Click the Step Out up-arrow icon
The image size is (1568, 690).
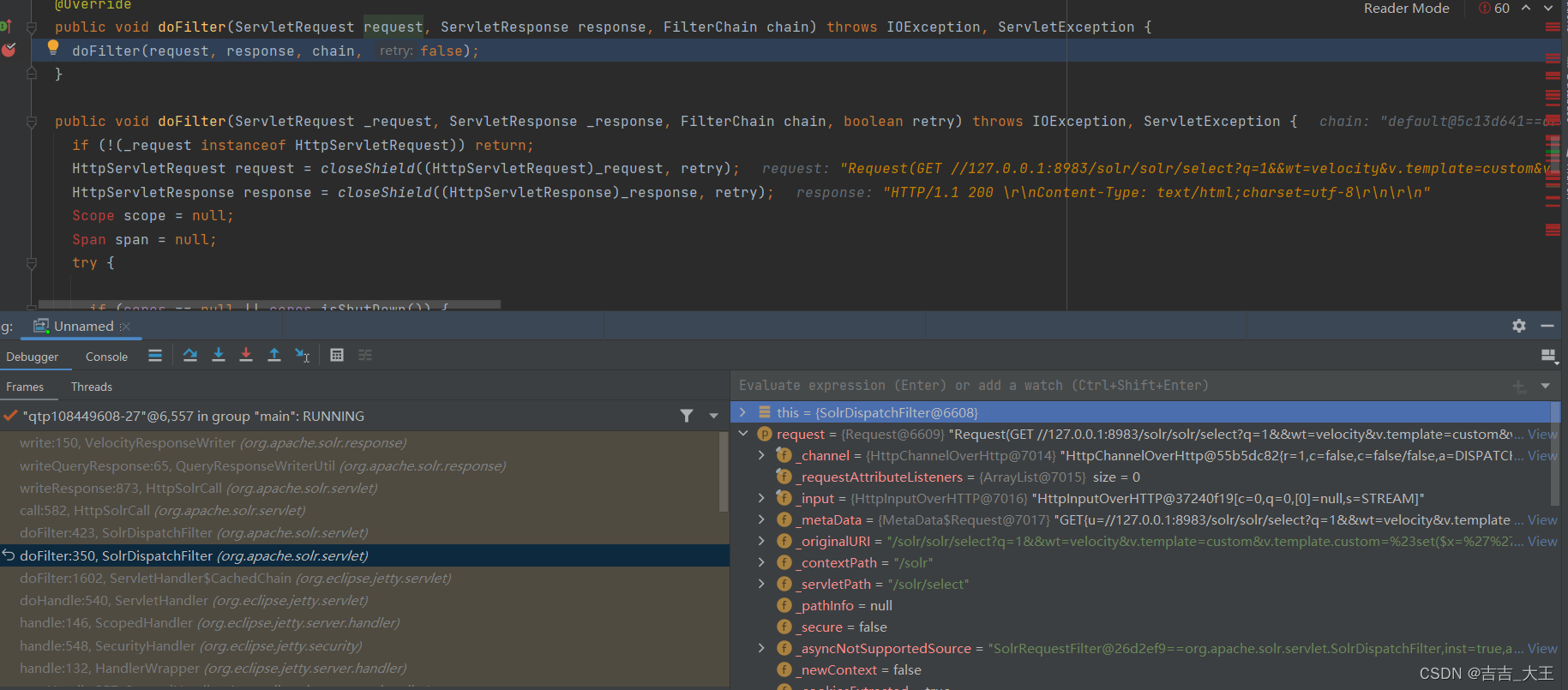point(274,355)
